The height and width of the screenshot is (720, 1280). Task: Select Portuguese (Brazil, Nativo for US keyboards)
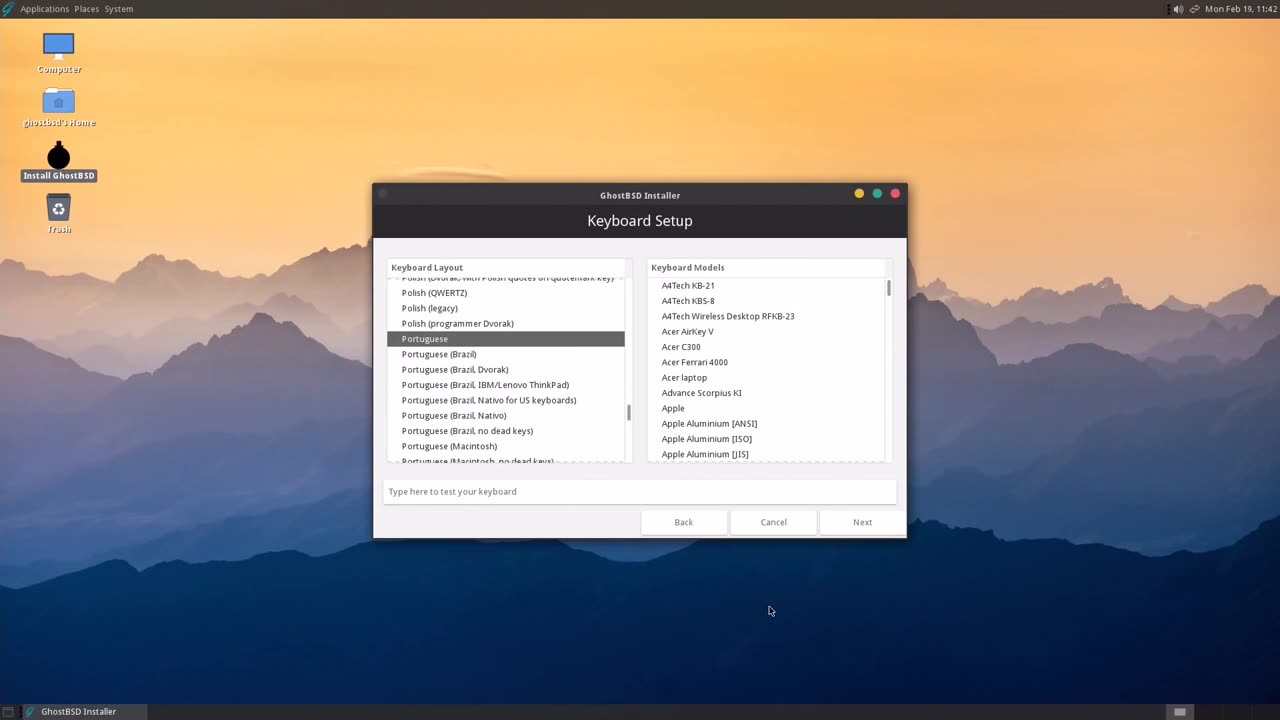coord(505,400)
